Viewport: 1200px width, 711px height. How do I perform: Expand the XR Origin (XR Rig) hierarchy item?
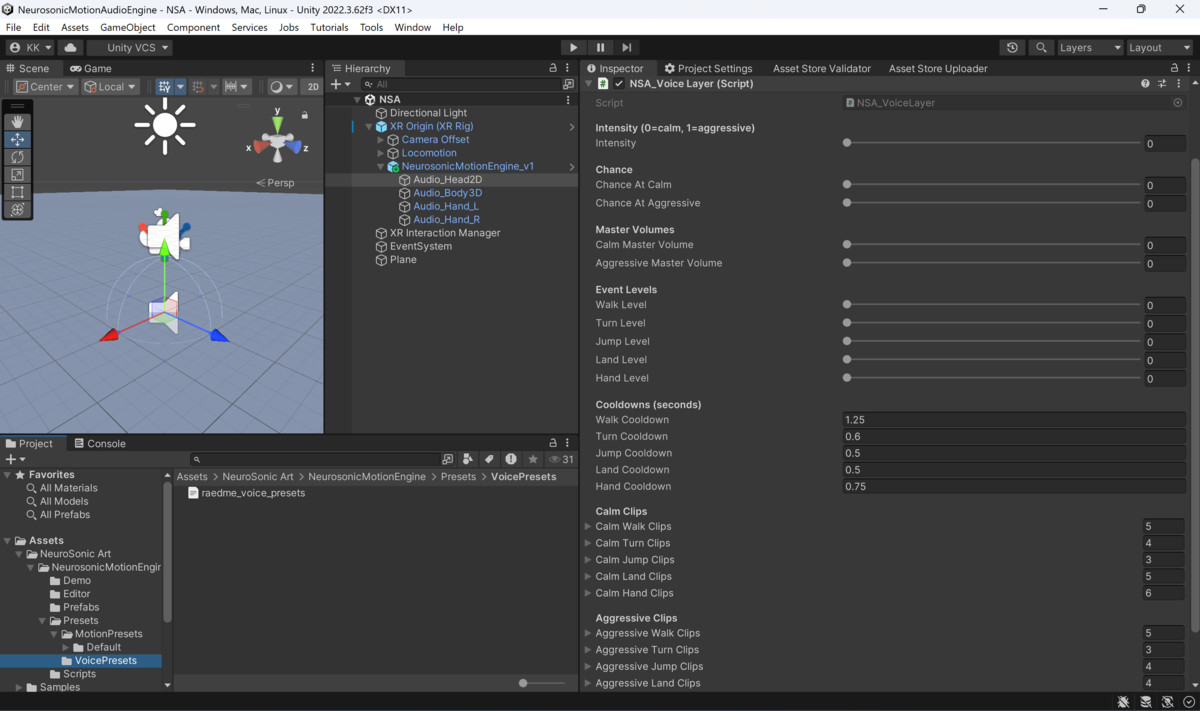point(369,126)
